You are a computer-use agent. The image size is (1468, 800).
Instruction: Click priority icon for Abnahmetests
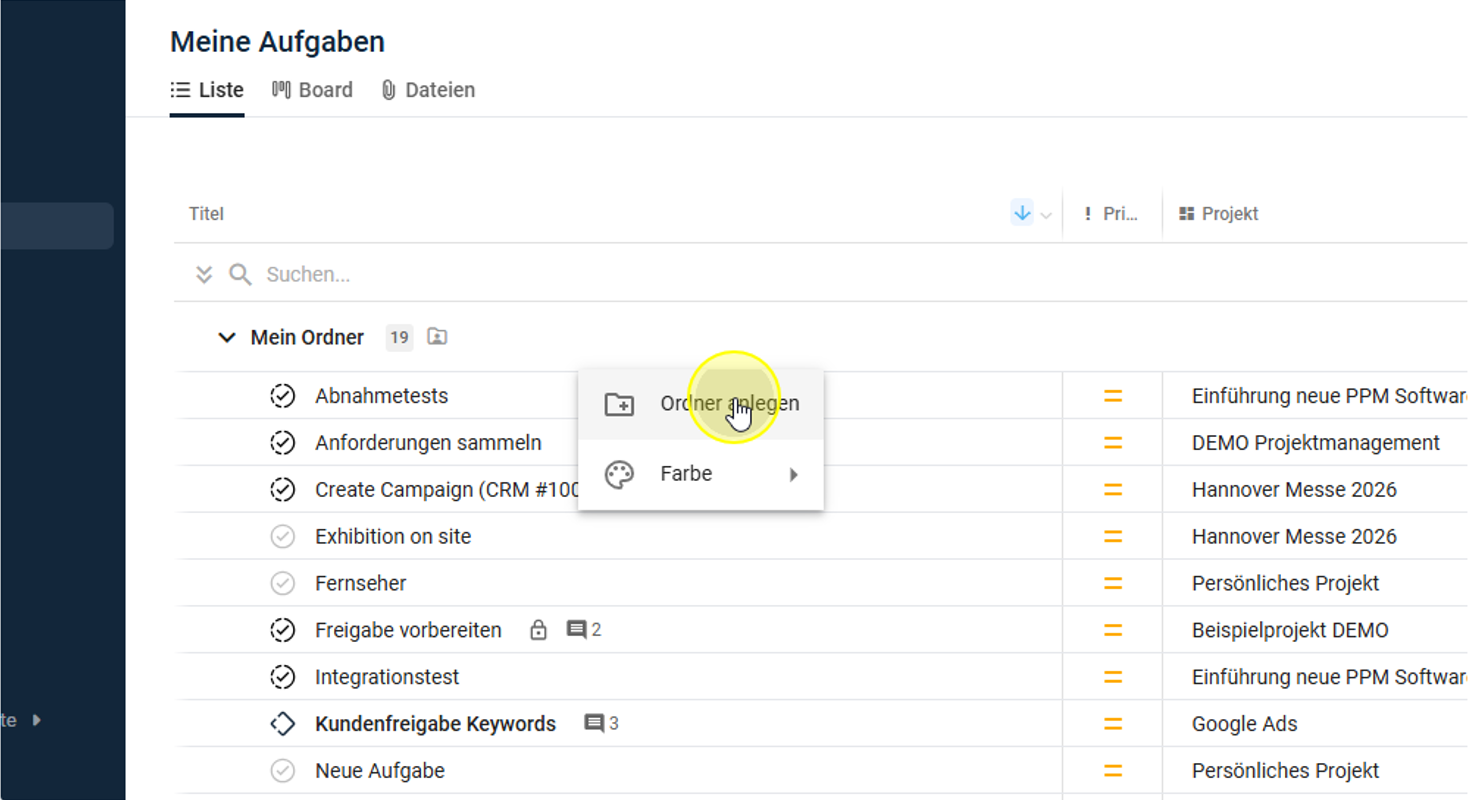point(1112,396)
